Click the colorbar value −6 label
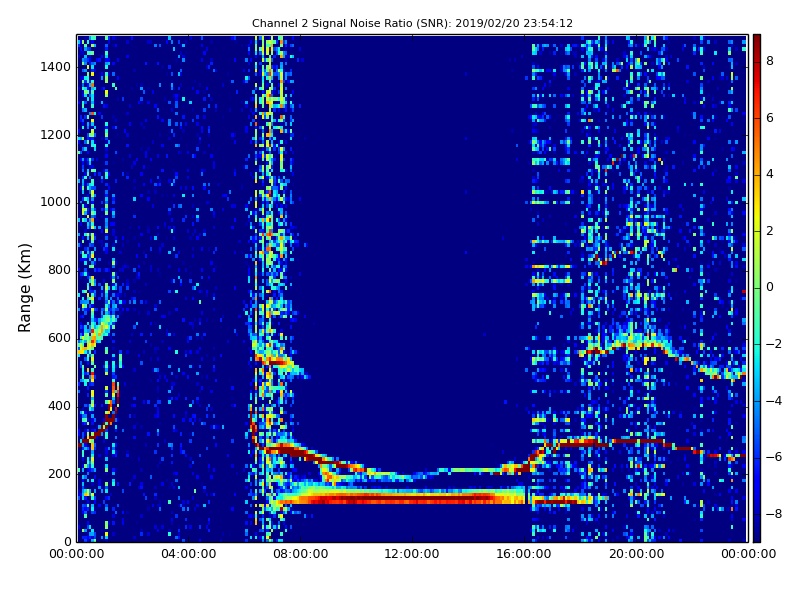The image size is (800, 600). pyautogui.click(x=774, y=457)
